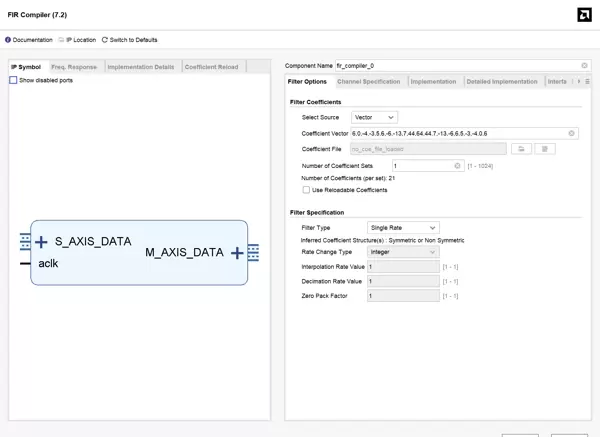This screenshot has width=600, height=437.
Task: Switch to the Freq. Response tab
Action: [74, 67]
